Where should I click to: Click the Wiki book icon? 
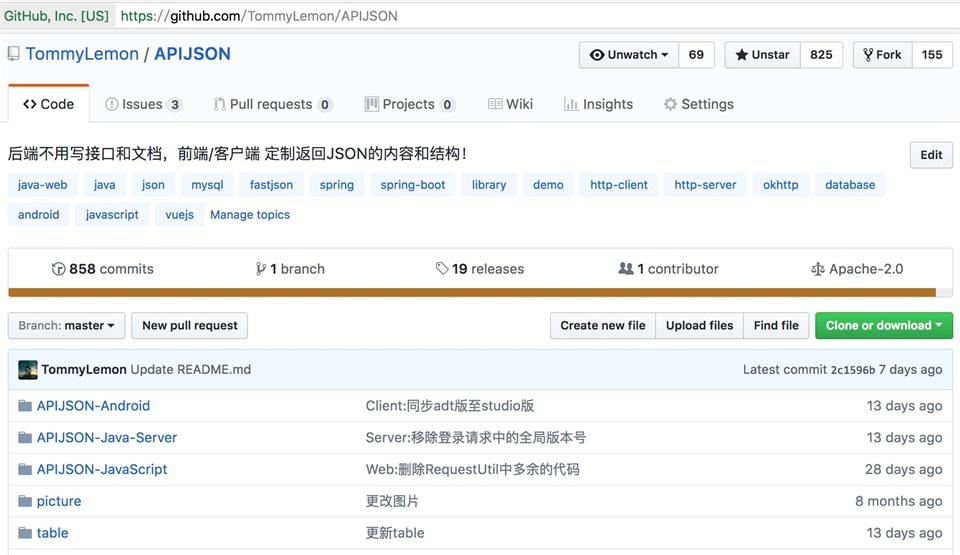coord(495,104)
